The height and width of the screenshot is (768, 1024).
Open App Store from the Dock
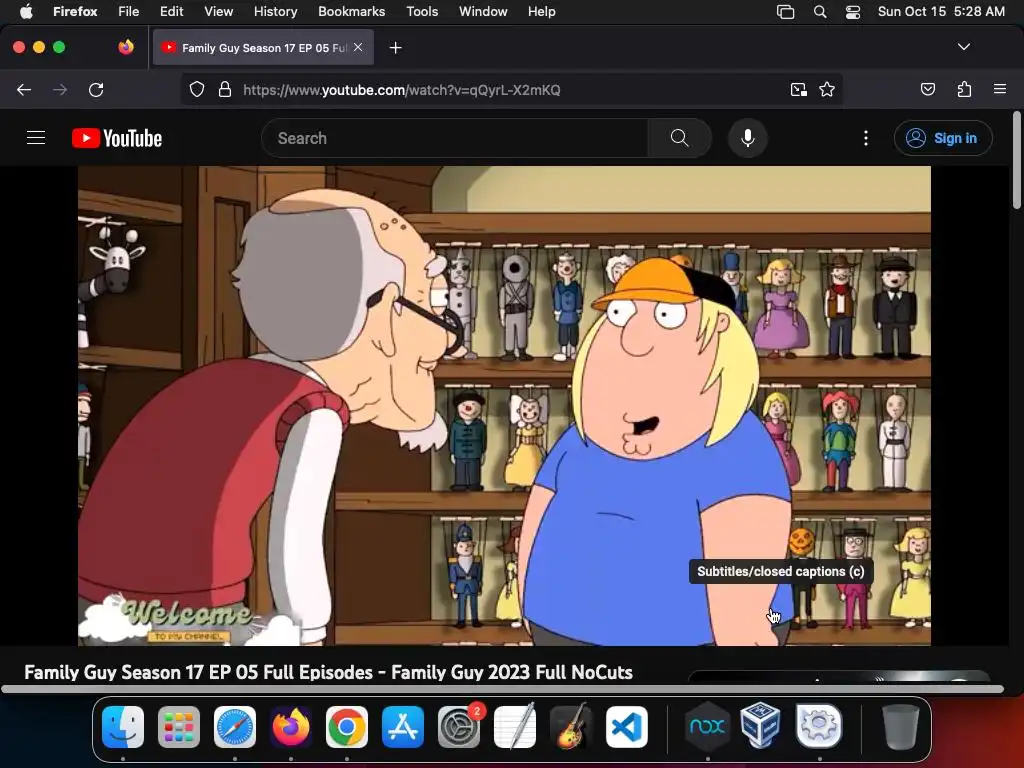(x=403, y=726)
